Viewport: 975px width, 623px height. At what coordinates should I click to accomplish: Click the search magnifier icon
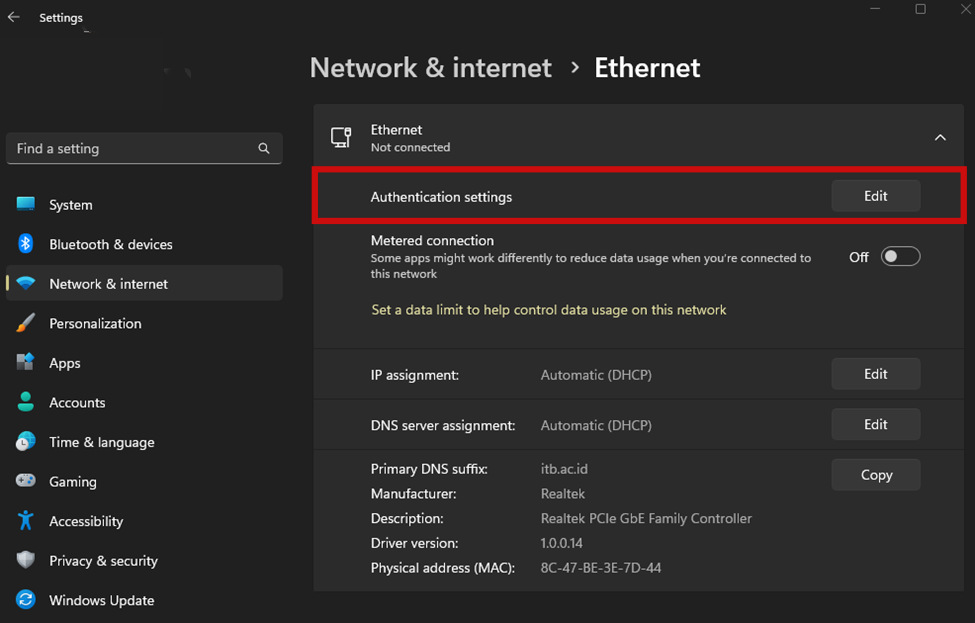pos(264,148)
